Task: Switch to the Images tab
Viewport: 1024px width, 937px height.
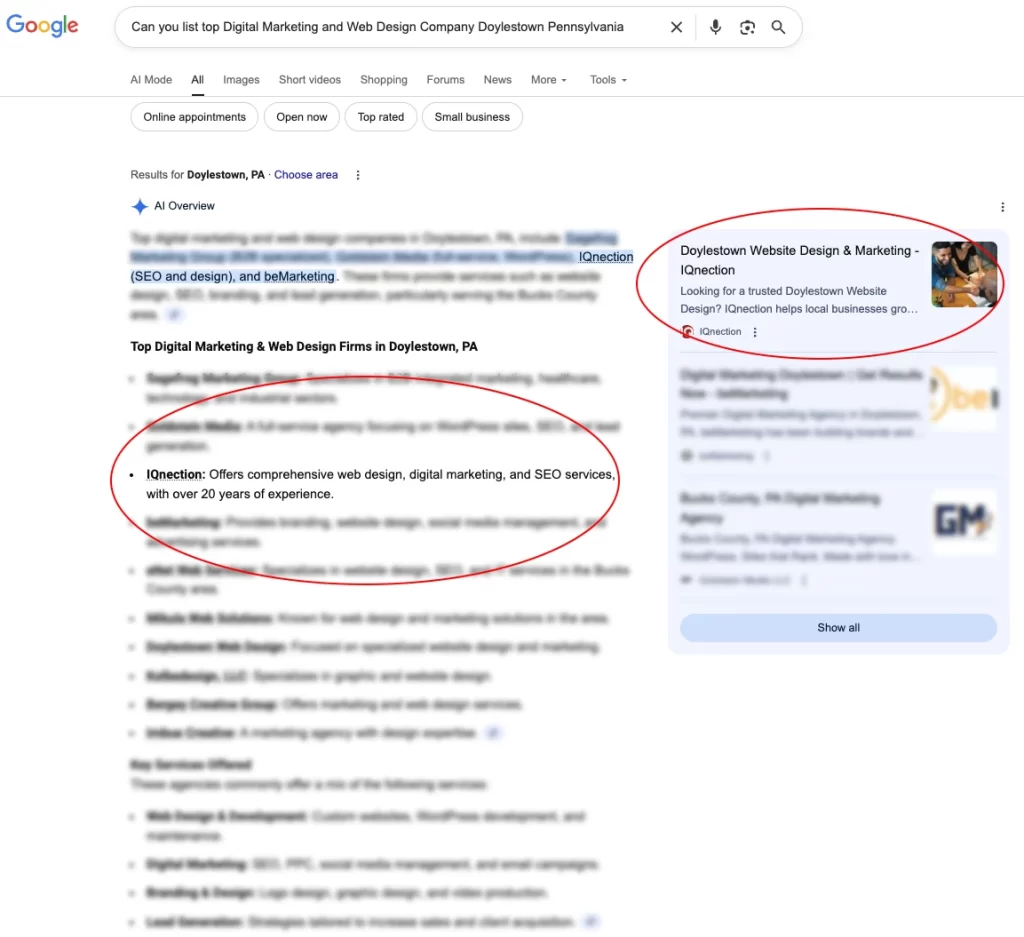Action: [x=240, y=80]
